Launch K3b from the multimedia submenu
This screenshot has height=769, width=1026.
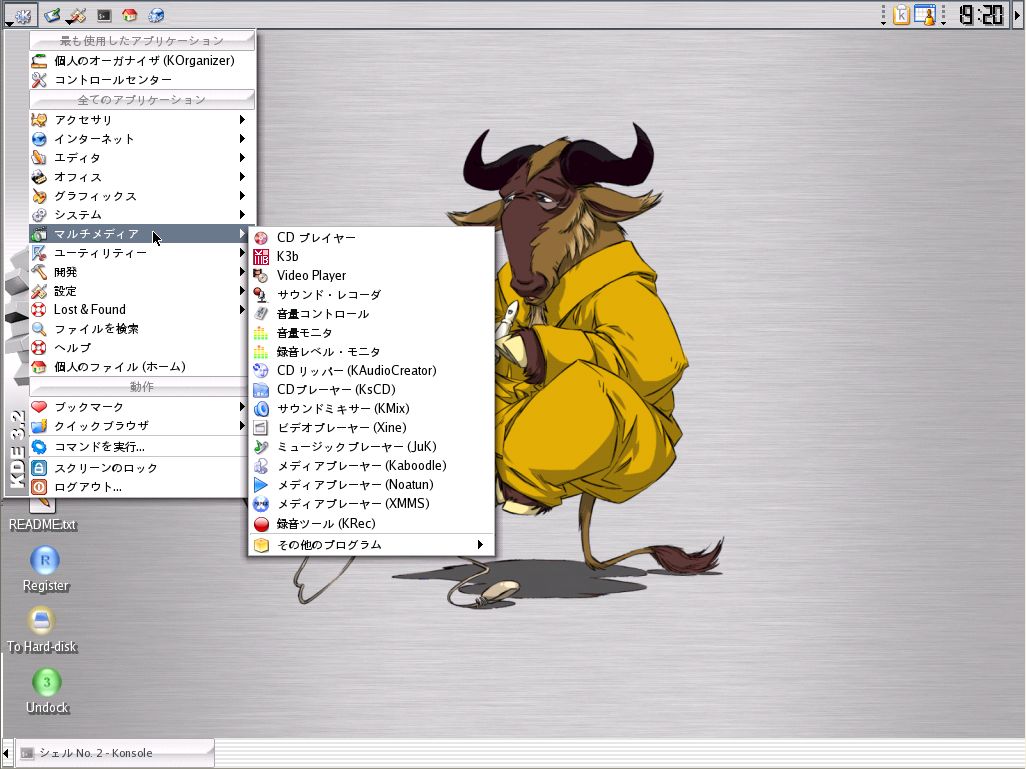(371, 257)
